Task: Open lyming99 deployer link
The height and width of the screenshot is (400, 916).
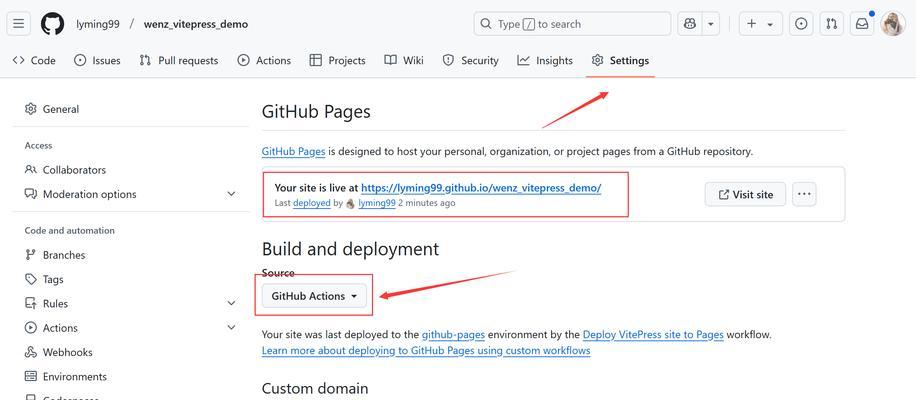Action: point(377,203)
